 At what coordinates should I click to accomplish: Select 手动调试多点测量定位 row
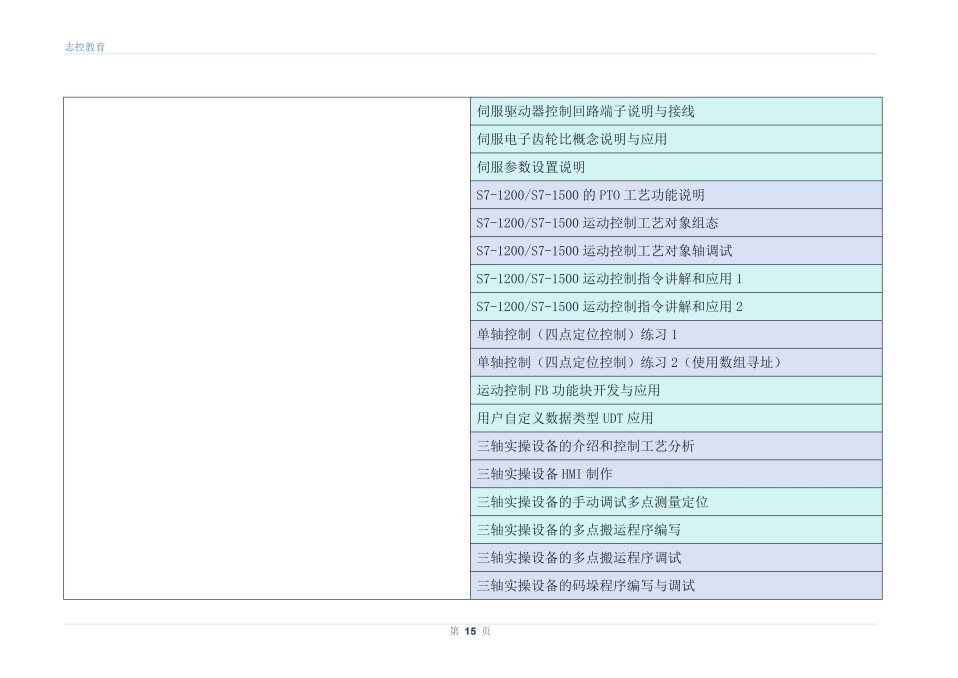[x=676, y=502]
